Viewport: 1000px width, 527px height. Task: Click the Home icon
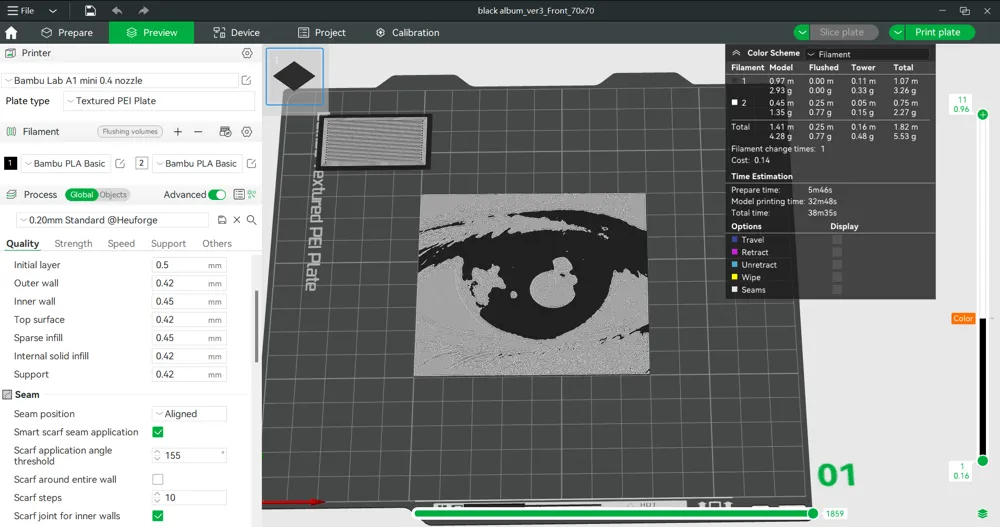(x=11, y=33)
